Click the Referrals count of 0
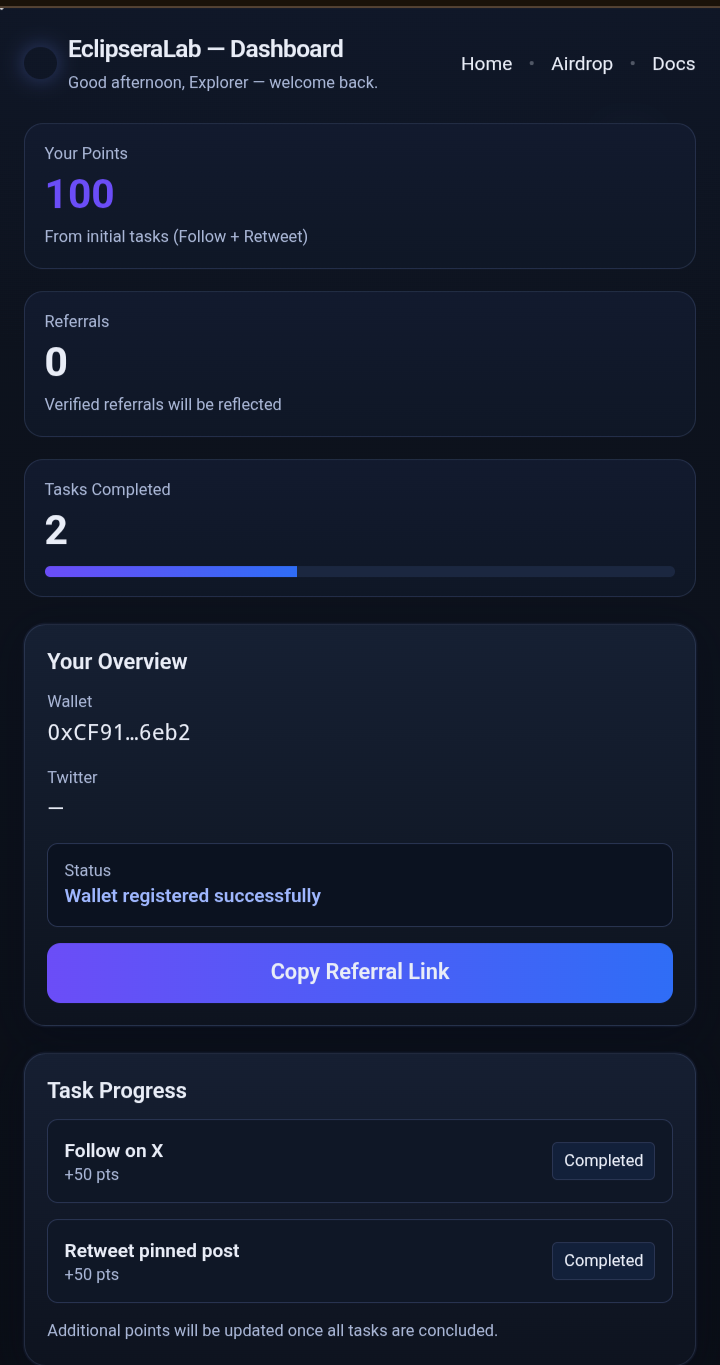 tap(56, 362)
